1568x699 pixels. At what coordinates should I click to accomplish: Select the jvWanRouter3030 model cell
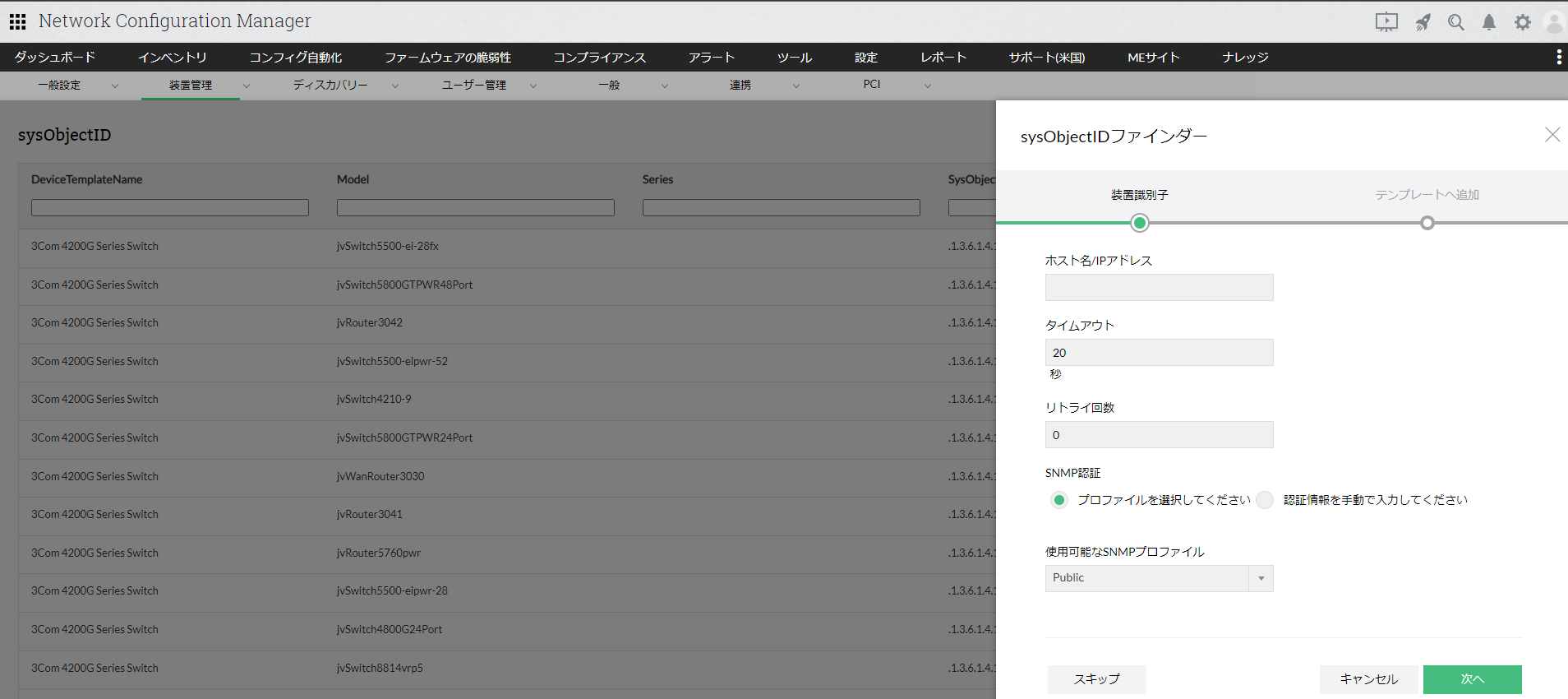380,476
